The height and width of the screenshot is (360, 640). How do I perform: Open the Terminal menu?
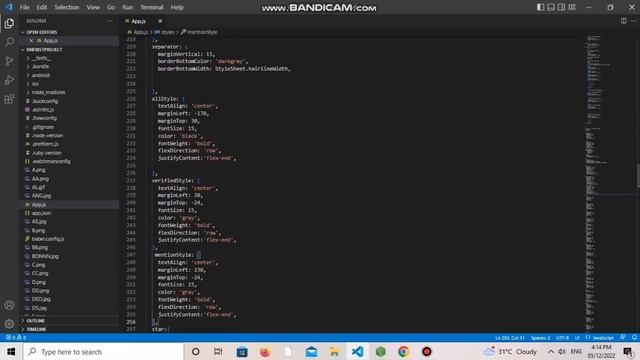coord(152,7)
